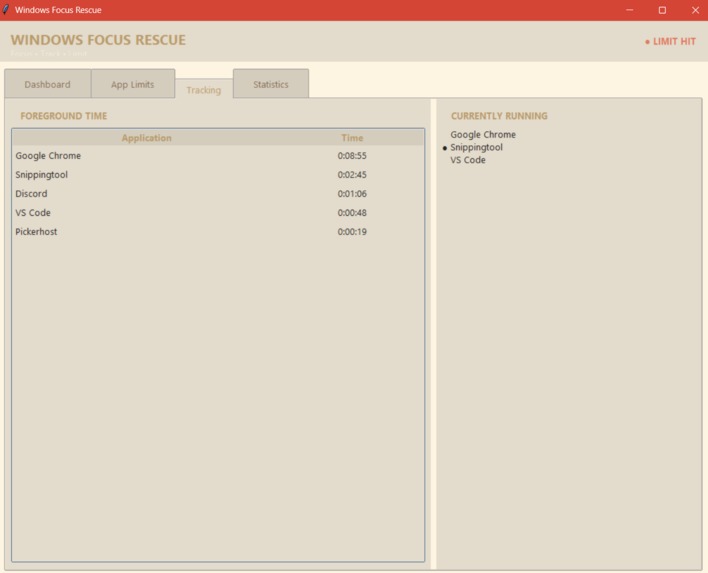This screenshot has height=573, width=708.
Task: Select the Pickerhost row in the table
Action: click(218, 232)
